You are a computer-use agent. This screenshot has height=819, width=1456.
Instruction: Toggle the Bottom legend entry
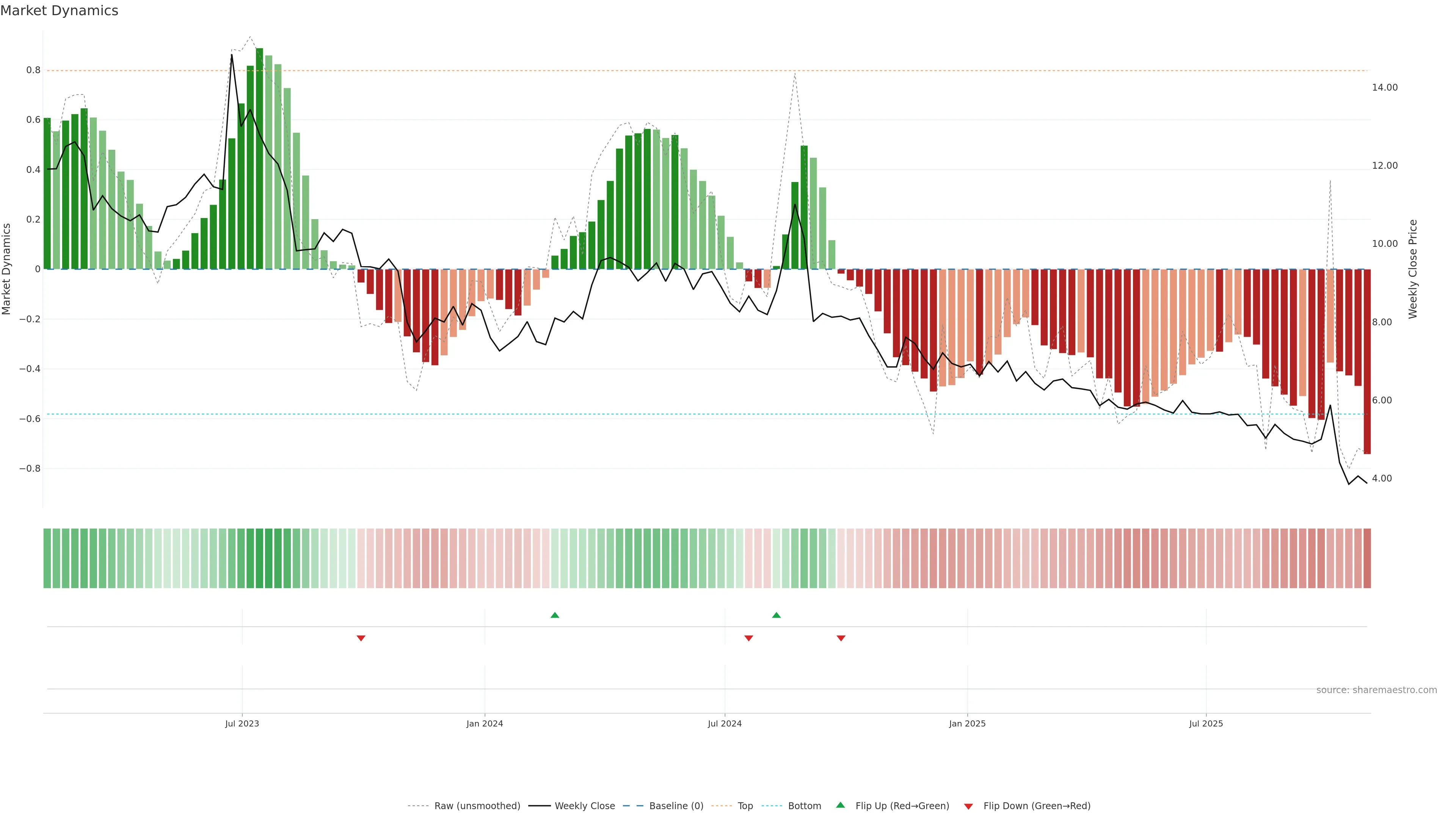[x=804, y=806]
